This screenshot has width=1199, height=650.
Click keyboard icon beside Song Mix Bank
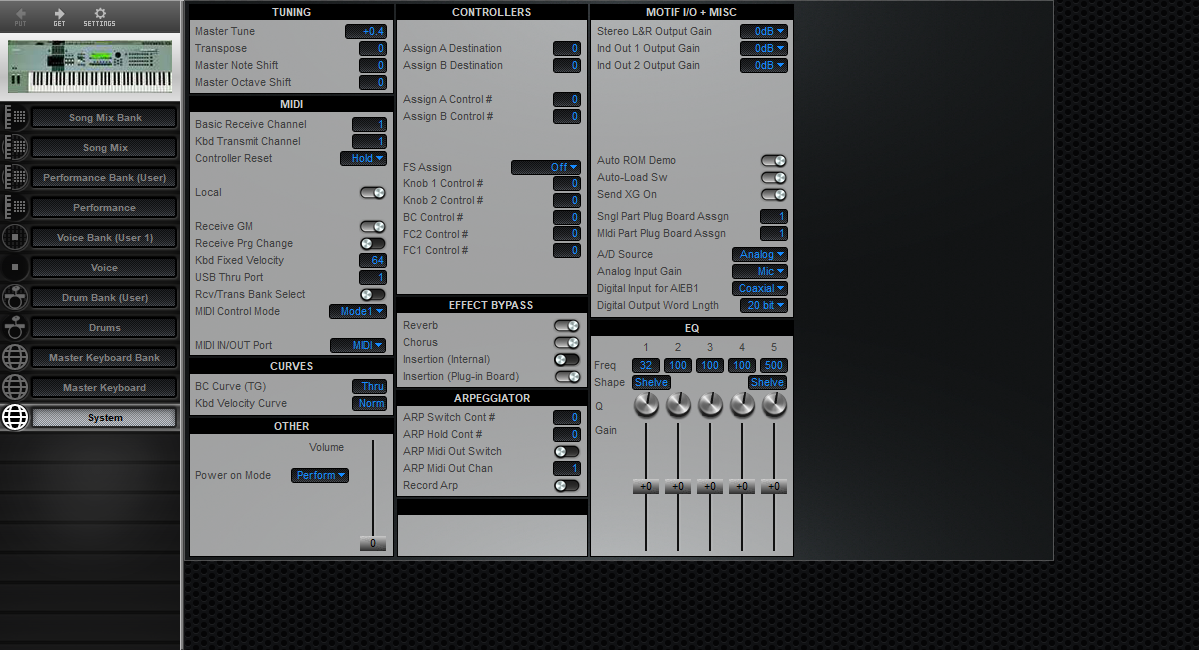pyautogui.click(x=14, y=117)
